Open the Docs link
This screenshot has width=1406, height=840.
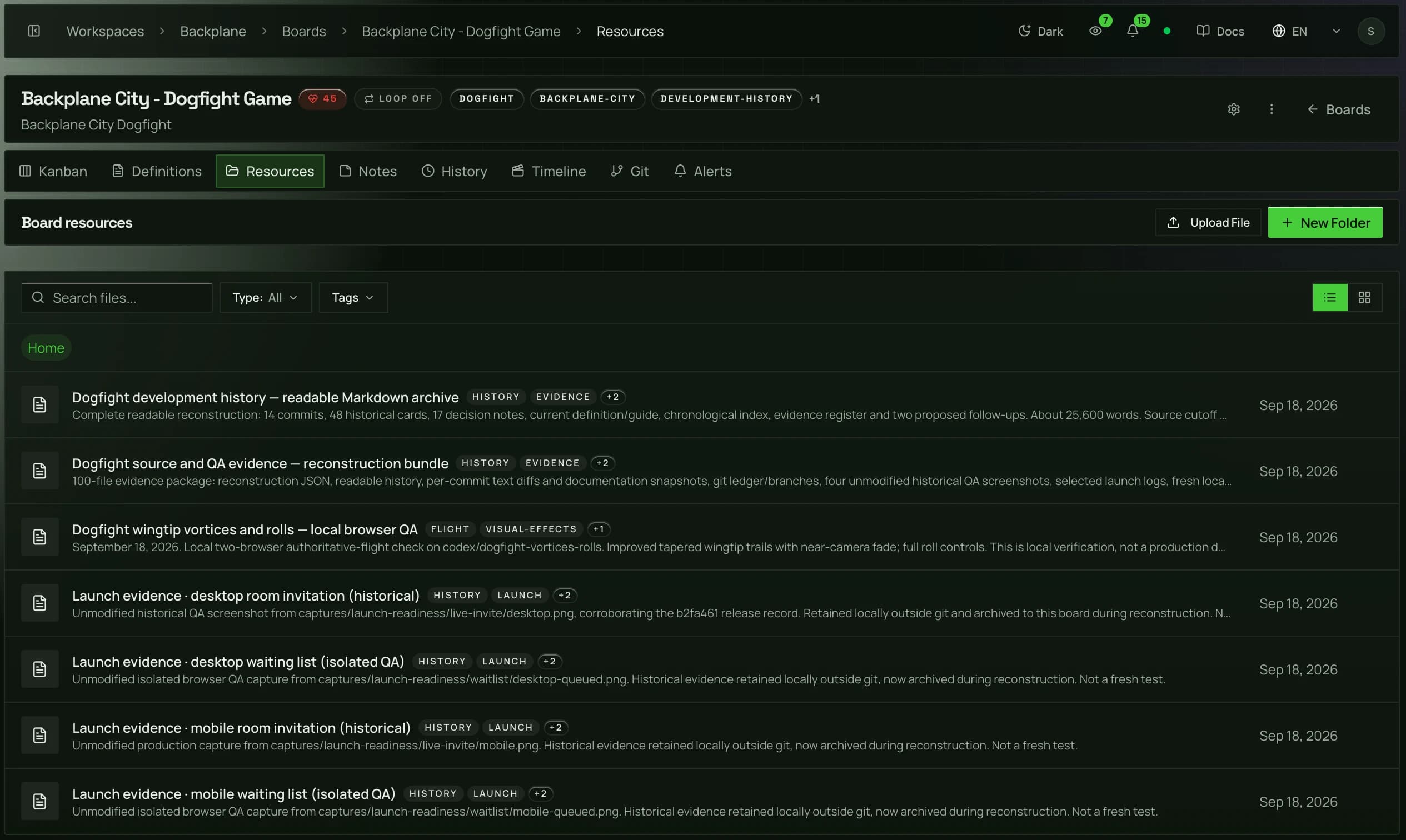tap(1220, 31)
